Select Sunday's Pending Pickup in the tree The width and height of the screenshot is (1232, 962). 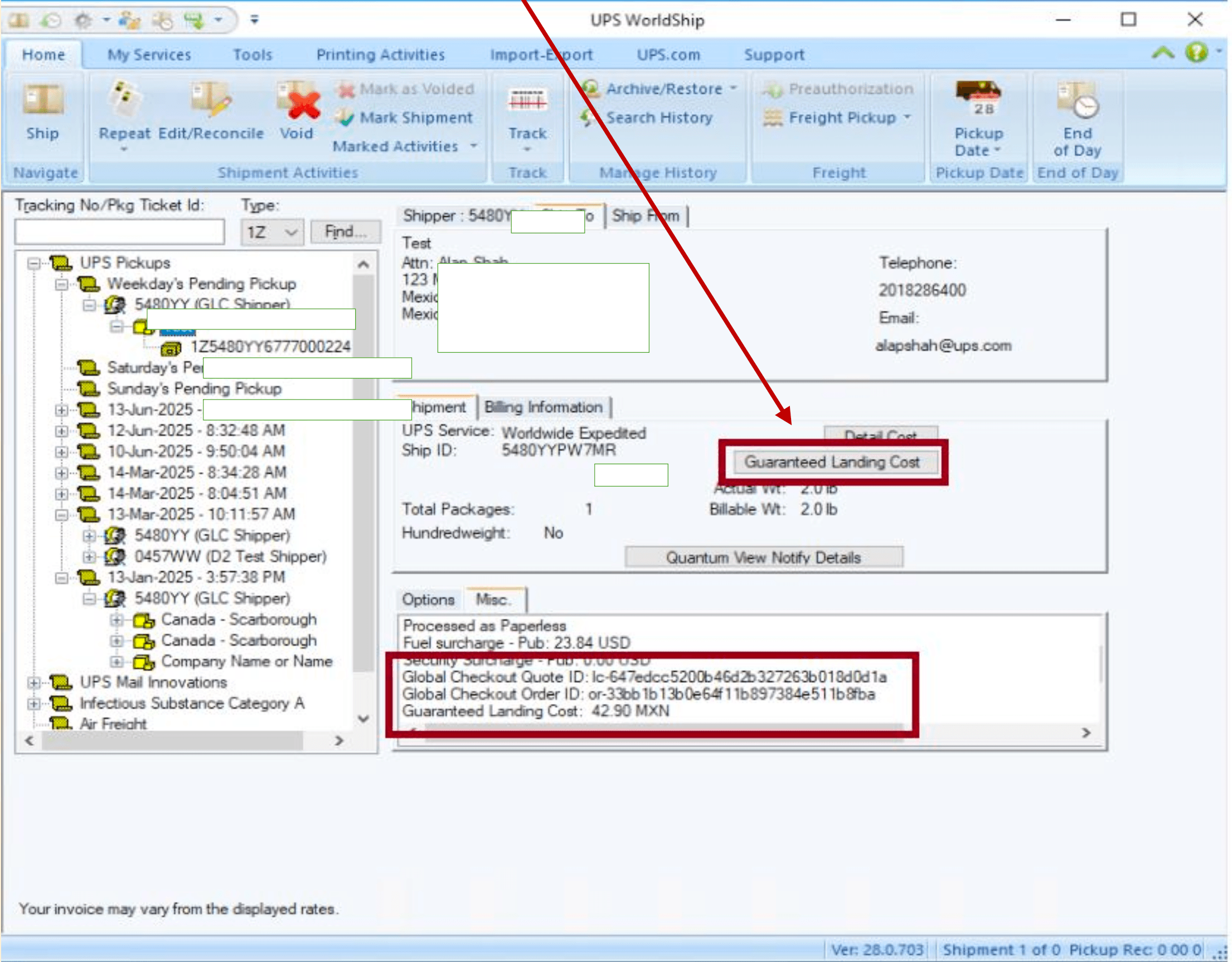click(x=194, y=389)
